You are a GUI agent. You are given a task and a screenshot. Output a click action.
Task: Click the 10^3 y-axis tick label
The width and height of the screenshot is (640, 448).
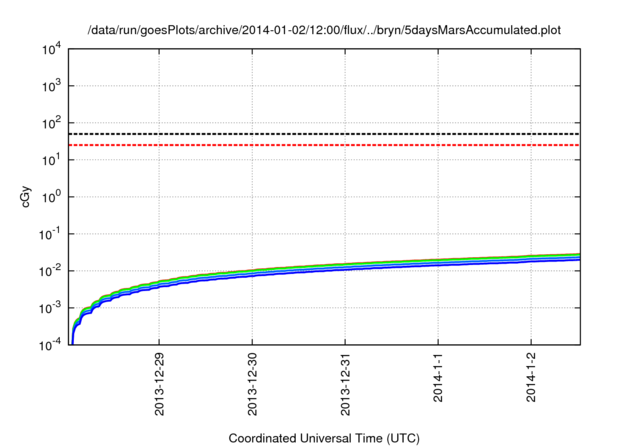tap(51, 86)
